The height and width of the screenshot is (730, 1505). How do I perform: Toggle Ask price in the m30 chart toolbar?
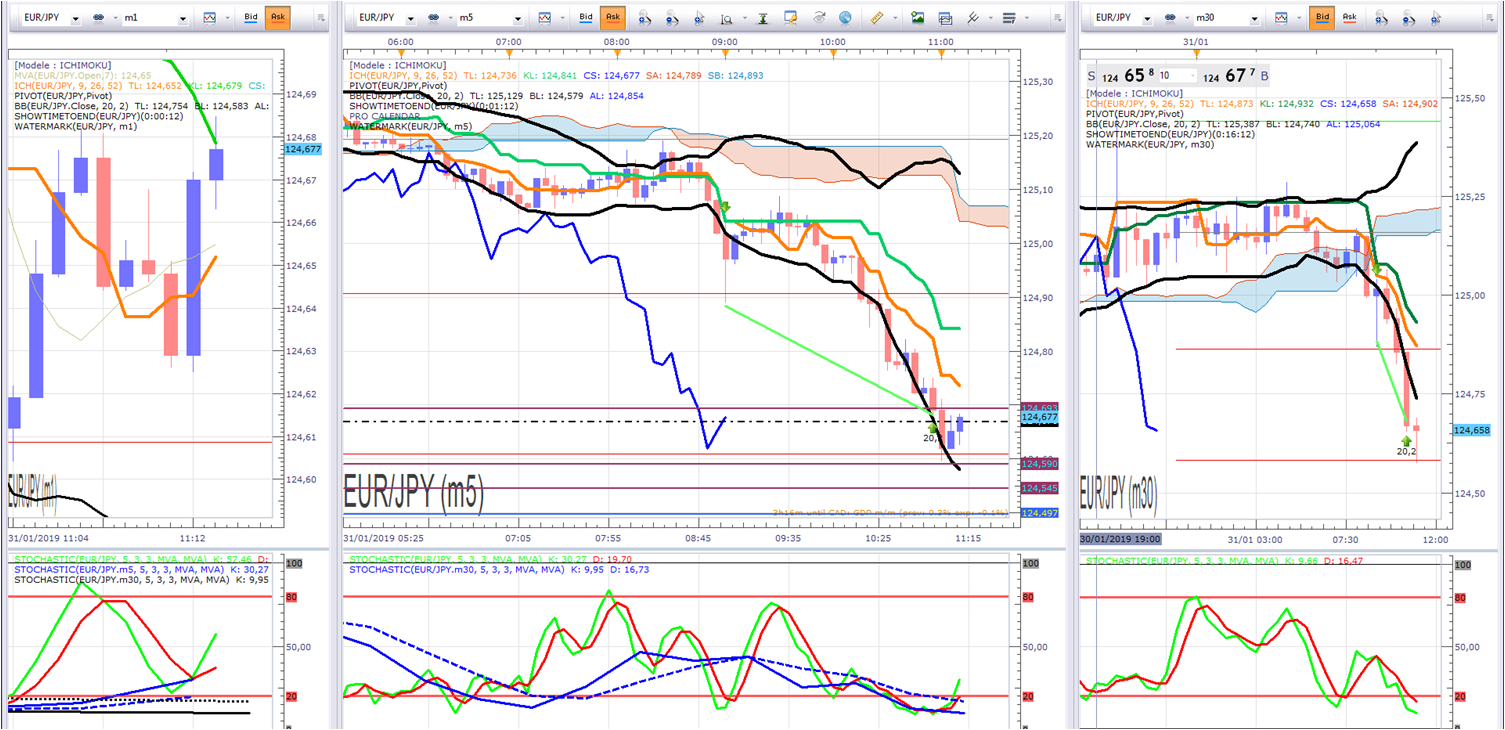(x=1350, y=18)
